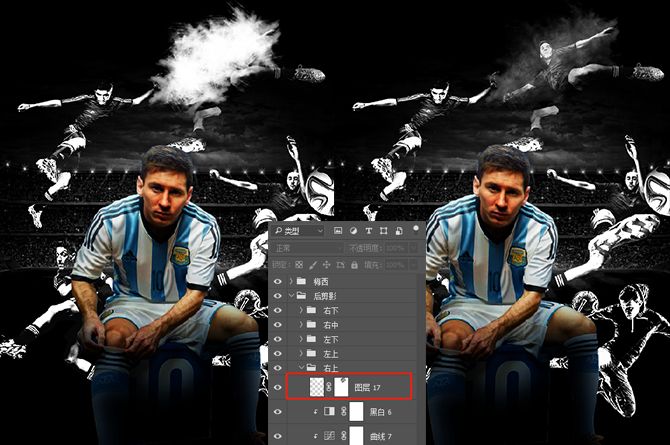Click the lock all padlock icon

pyautogui.click(x=354, y=265)
